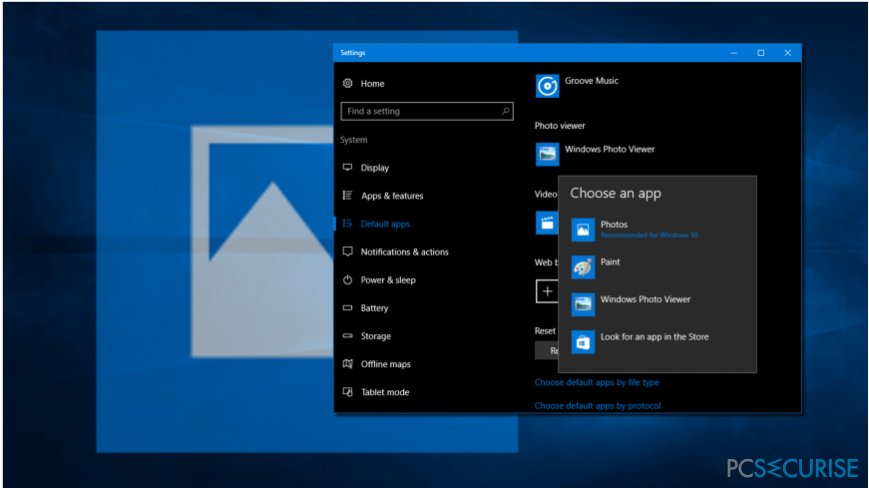This screenshot has height=488, width=869.
Task: Click Groove Music default app entry
Action: click(577, 86)
